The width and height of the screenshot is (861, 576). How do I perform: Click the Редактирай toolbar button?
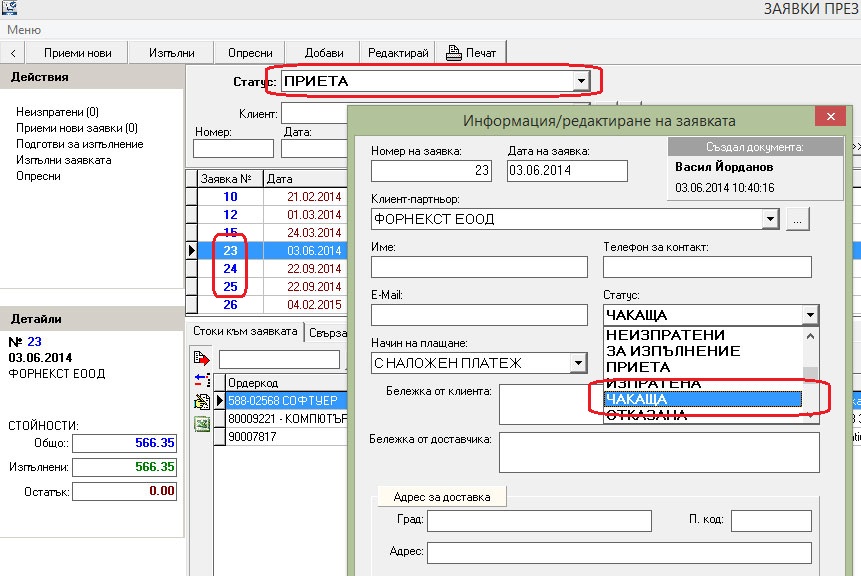398,53
